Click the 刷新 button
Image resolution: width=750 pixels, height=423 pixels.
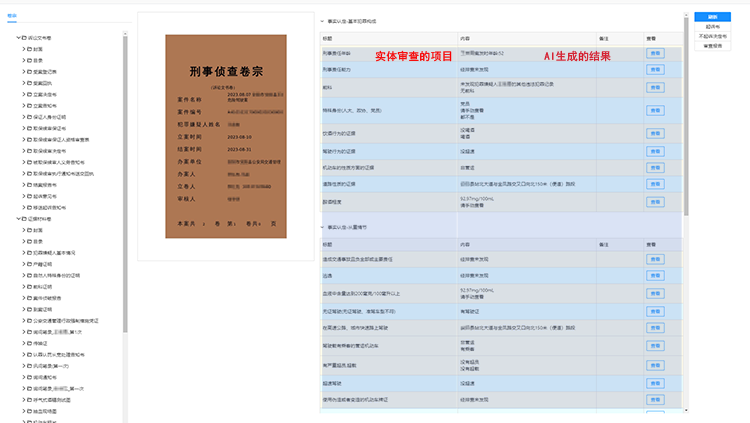tap(713, 17)
